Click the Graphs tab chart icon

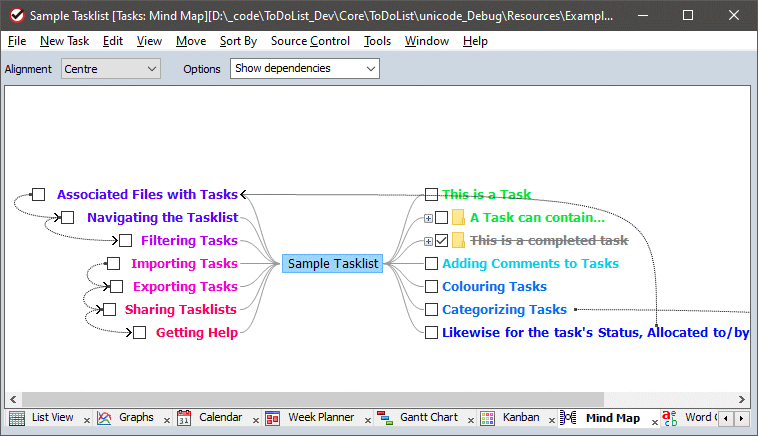(104, 418)
